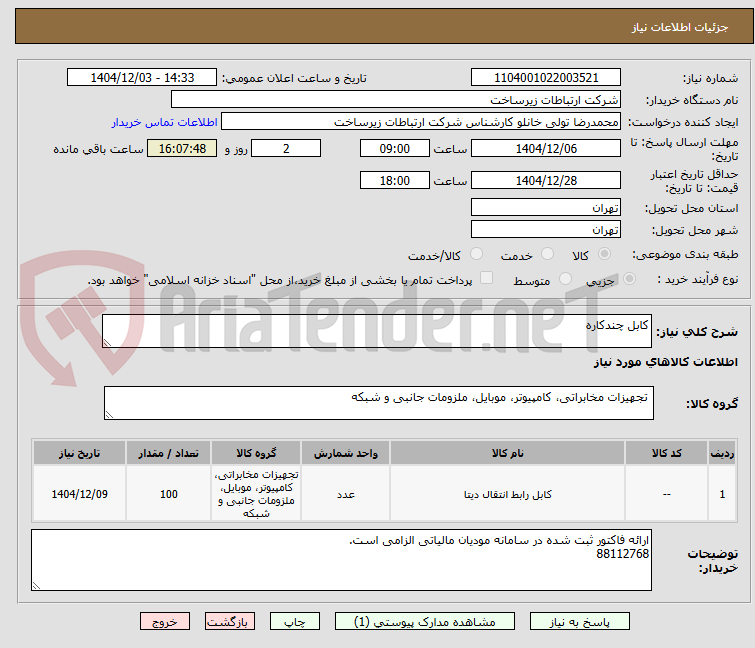
Task: Click the گروه کالا text area
Action: [x=378, y=403]
